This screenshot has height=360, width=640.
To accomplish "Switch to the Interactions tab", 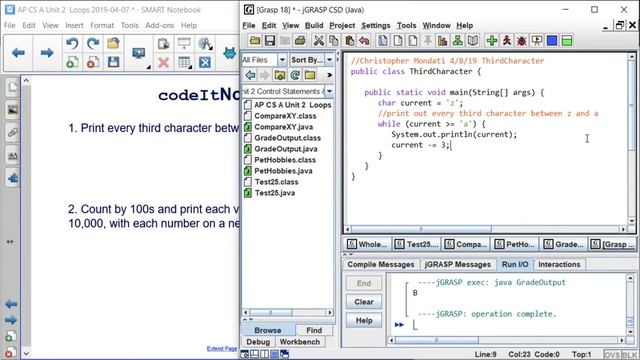I will 559,264.
